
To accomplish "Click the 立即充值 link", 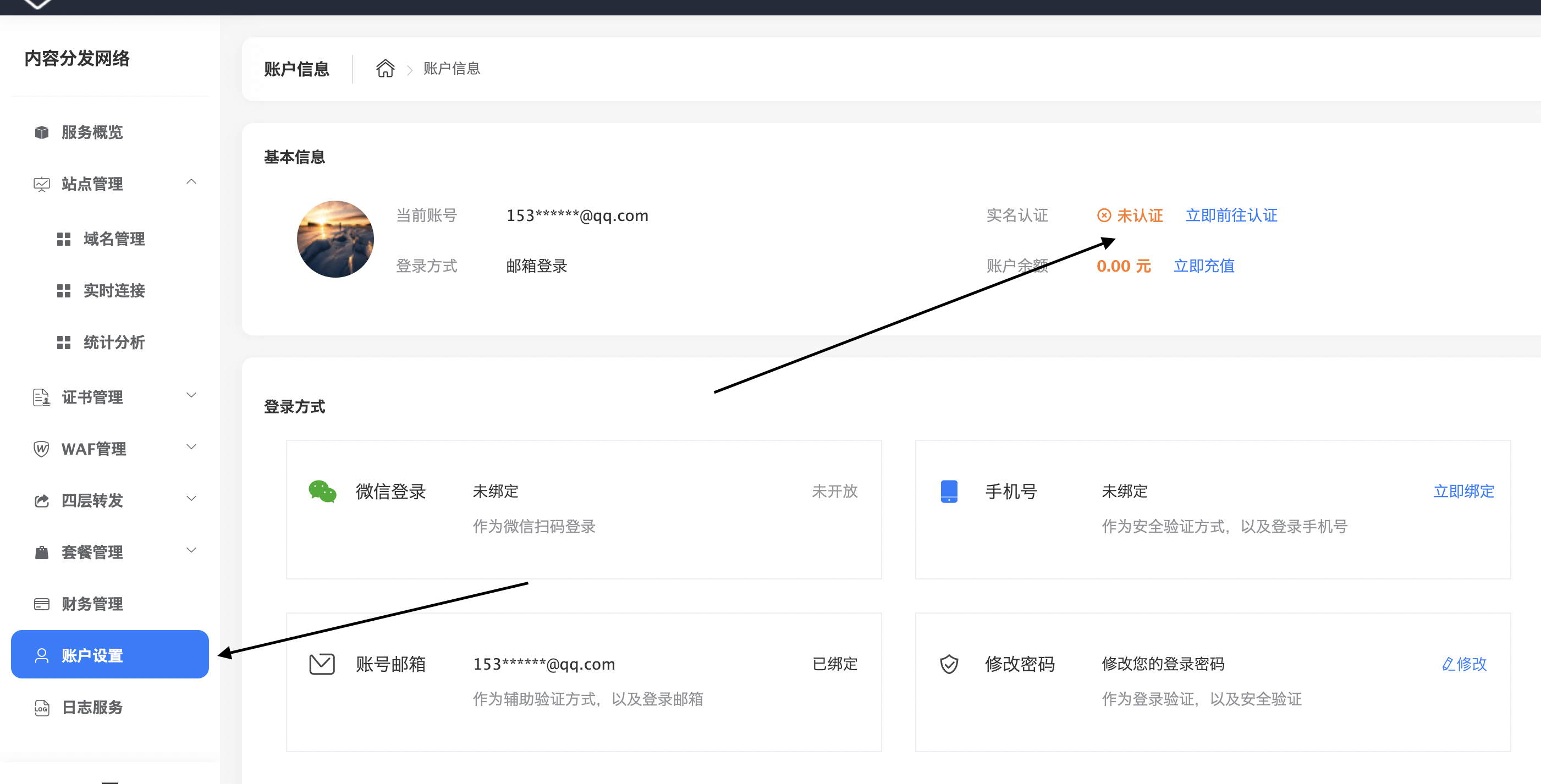I will [1204, 266].
